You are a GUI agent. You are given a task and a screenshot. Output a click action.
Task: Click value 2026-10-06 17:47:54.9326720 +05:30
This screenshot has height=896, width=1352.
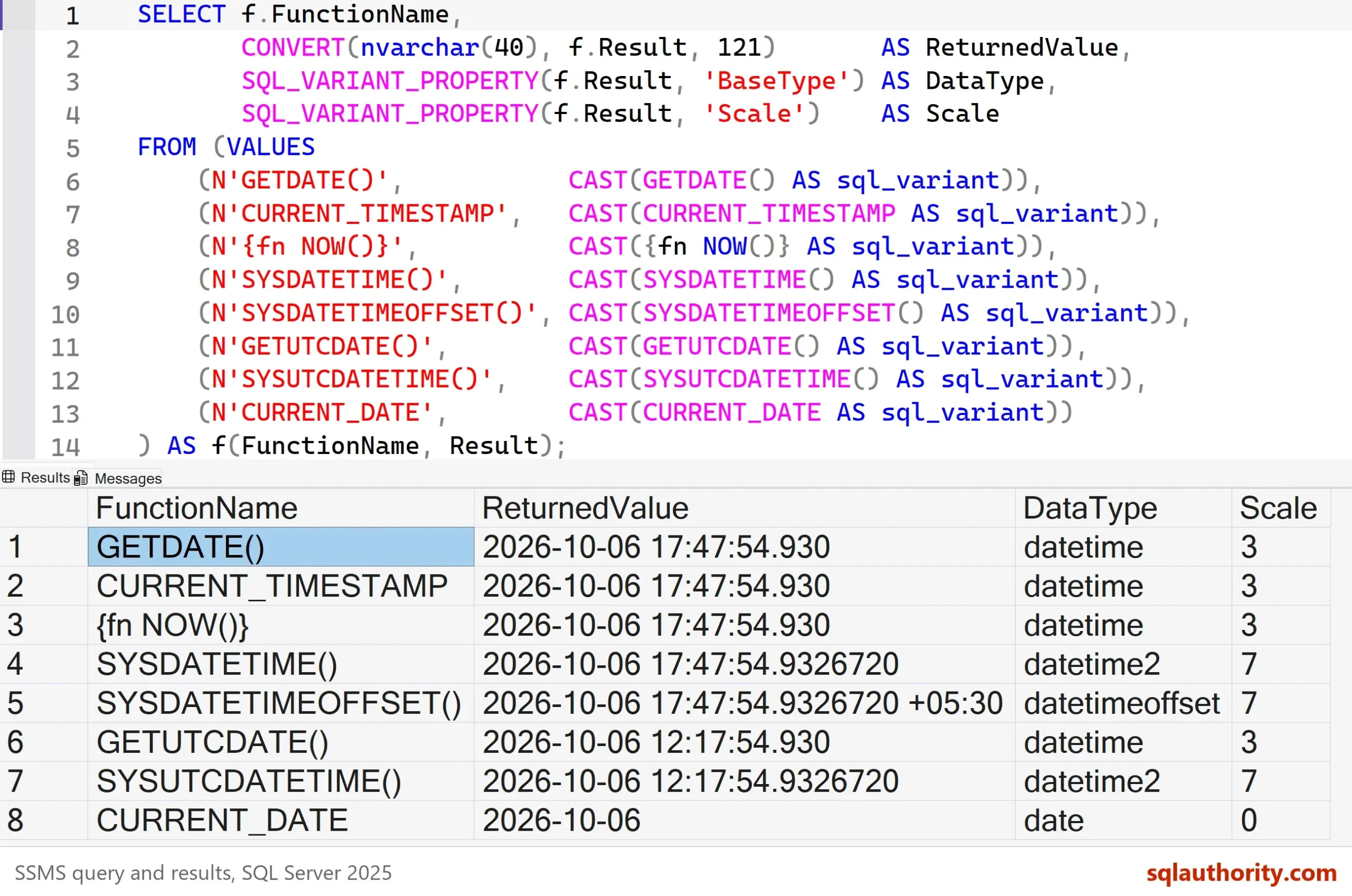[744, 703]
